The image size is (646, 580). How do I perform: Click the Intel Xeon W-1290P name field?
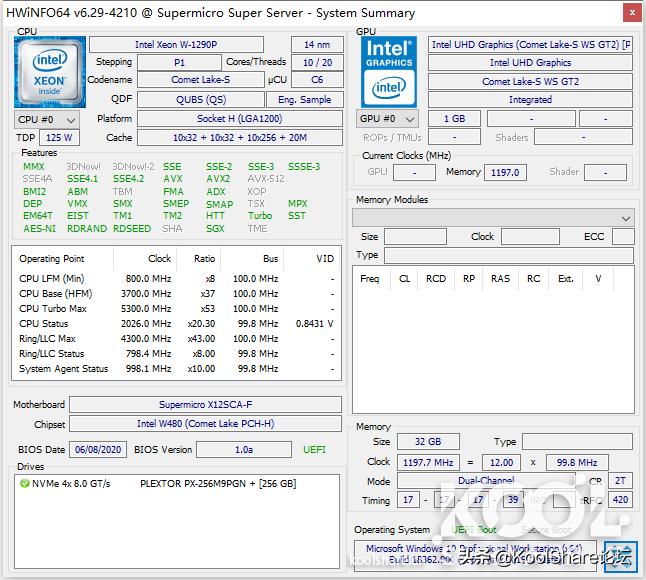coord(176,45)
